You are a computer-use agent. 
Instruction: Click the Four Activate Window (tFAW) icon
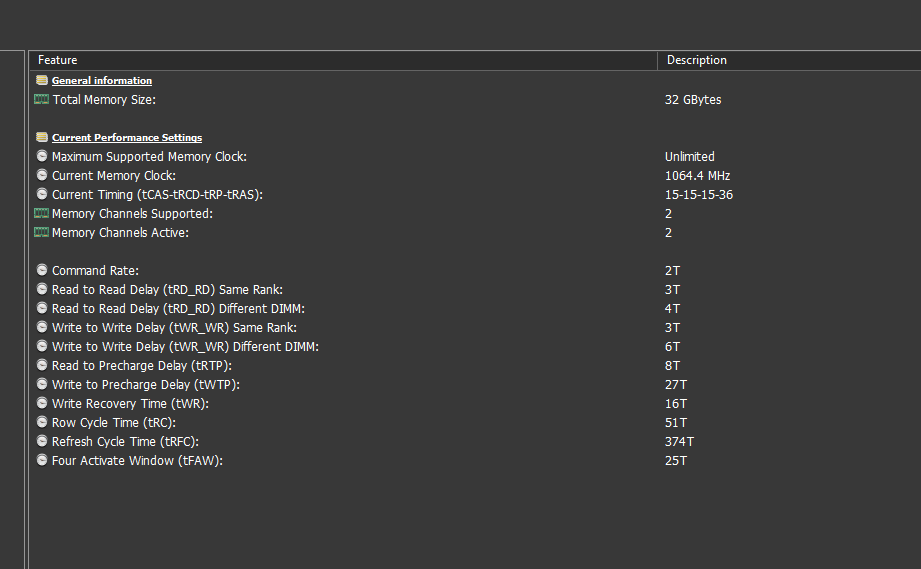42,461
